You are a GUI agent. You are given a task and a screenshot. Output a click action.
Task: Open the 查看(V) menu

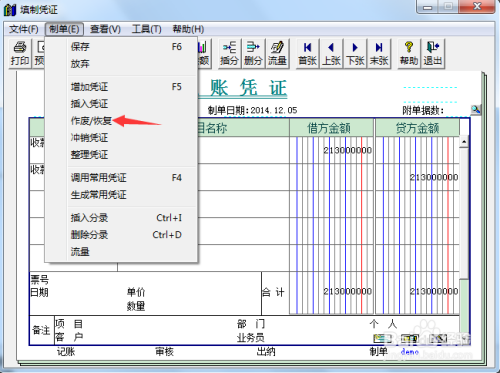click(x=105, y=29)
